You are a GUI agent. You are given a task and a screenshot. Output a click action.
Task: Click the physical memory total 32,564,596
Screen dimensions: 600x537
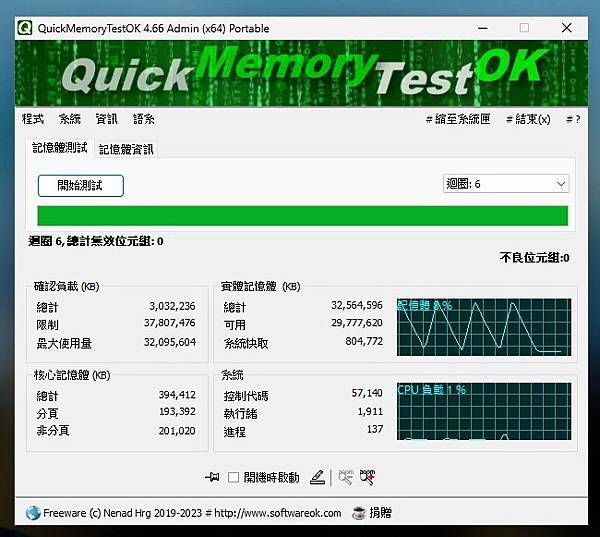pyautogui.click(x=357, y=305)
